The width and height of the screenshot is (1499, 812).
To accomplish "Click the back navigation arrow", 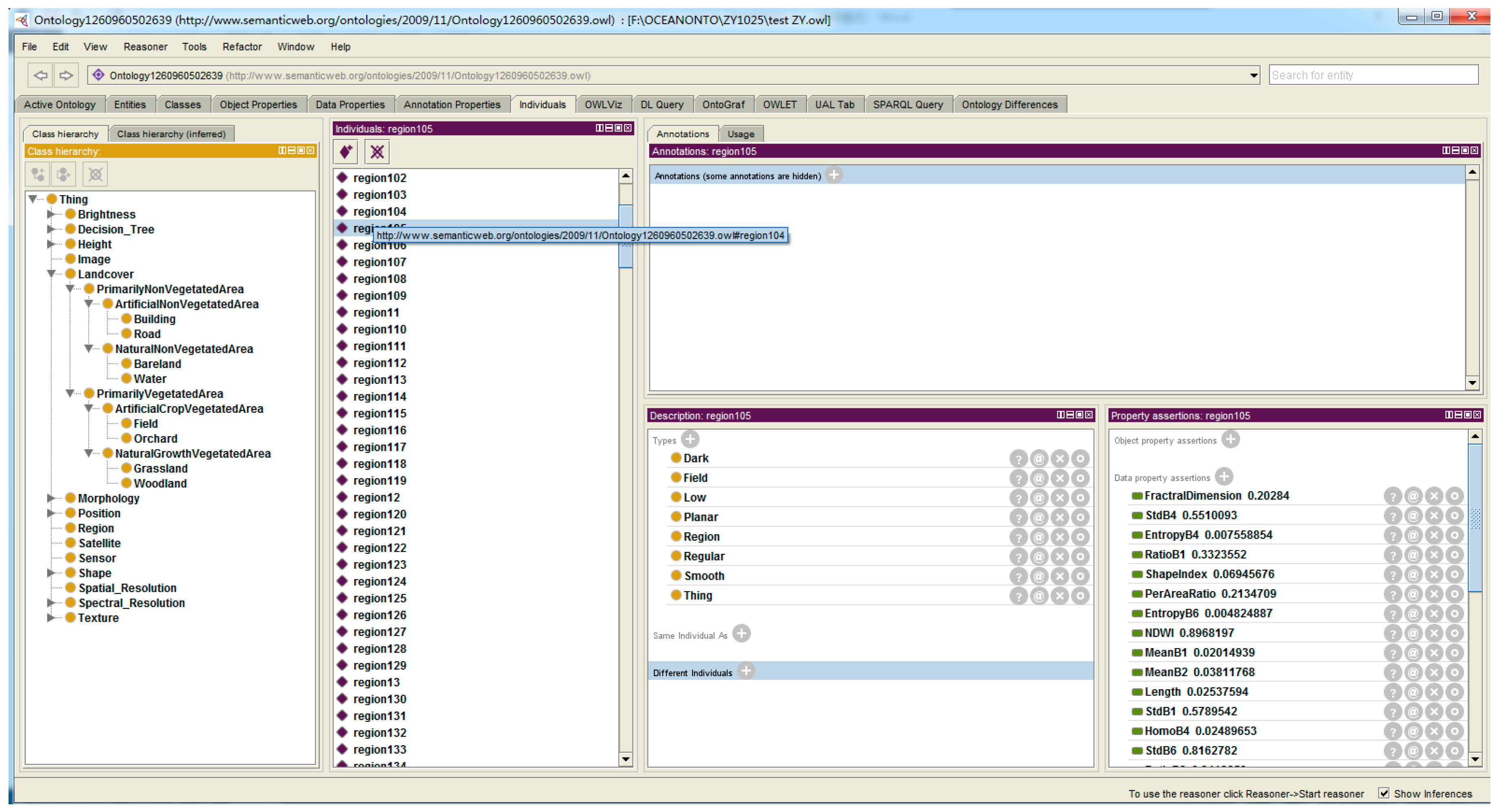I will tap(40, 75).
